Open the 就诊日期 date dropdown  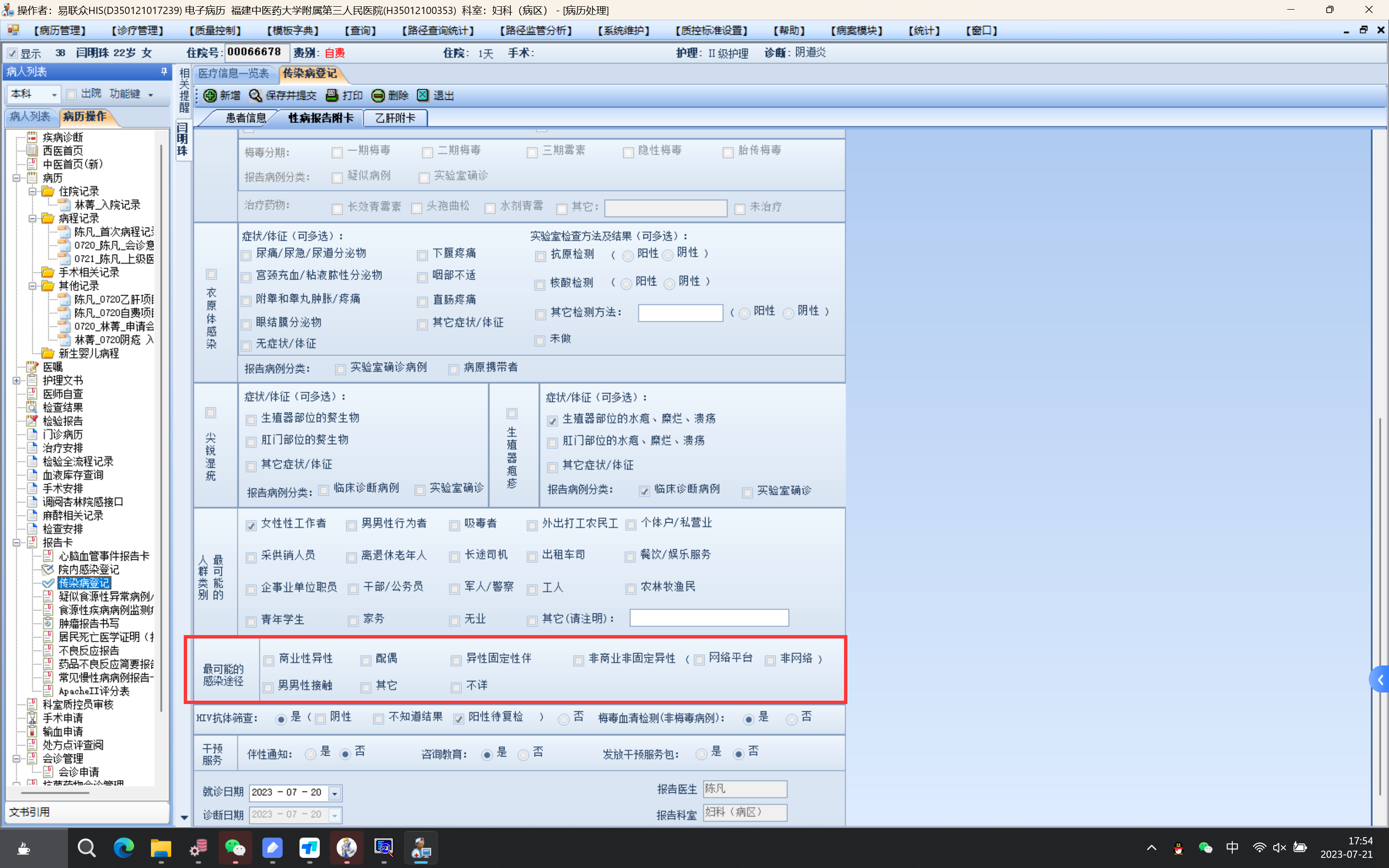click(335, 793)
